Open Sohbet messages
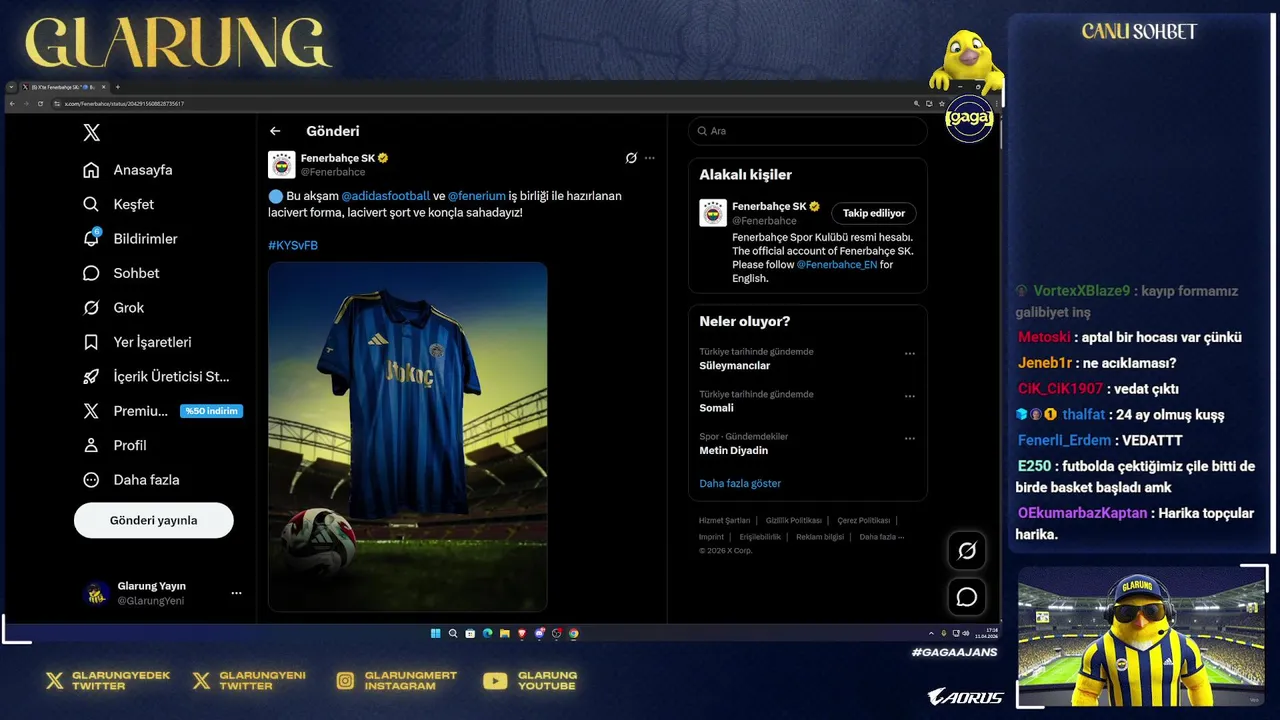 click(121, 273)
